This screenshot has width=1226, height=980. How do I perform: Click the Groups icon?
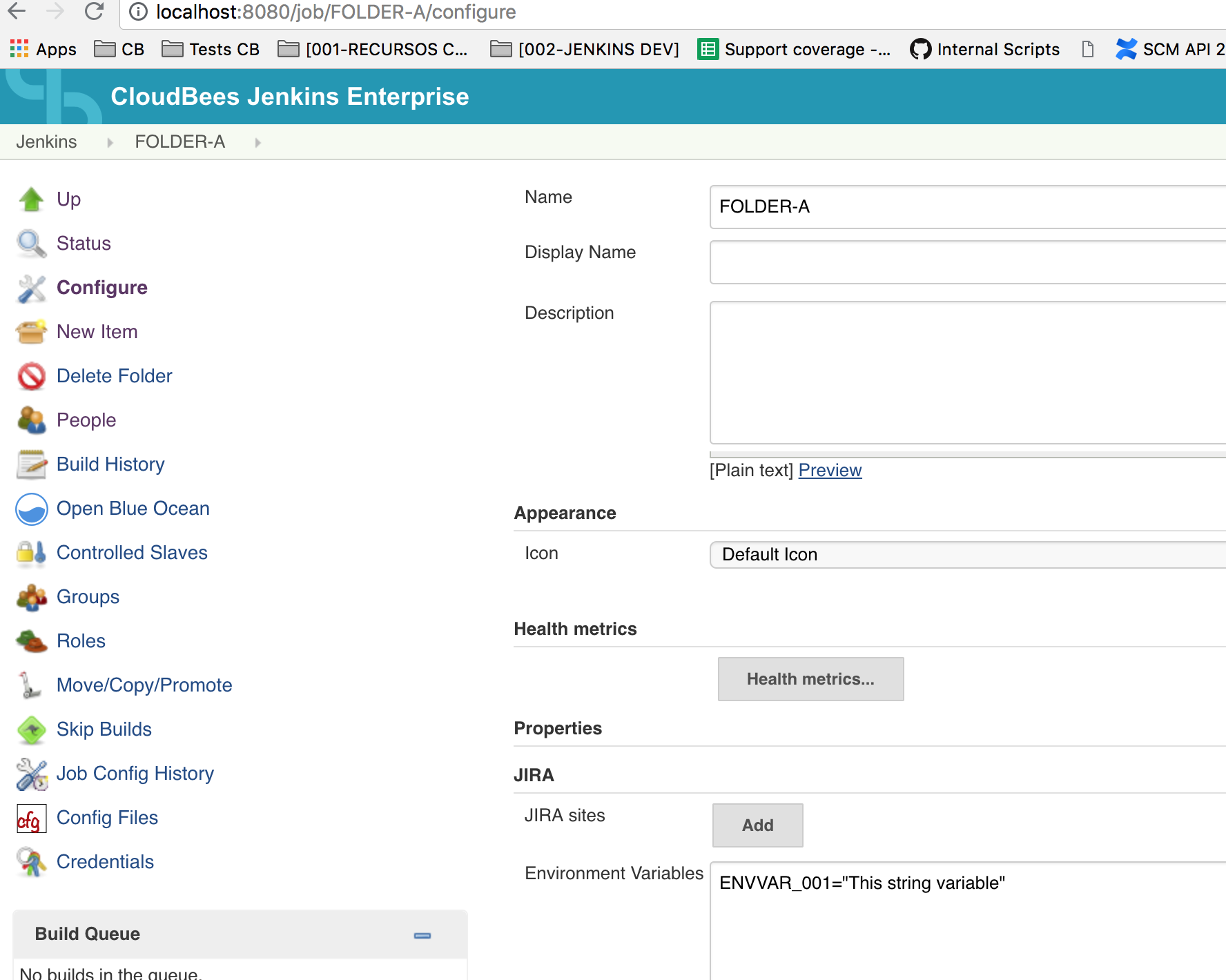coord(31,597)
